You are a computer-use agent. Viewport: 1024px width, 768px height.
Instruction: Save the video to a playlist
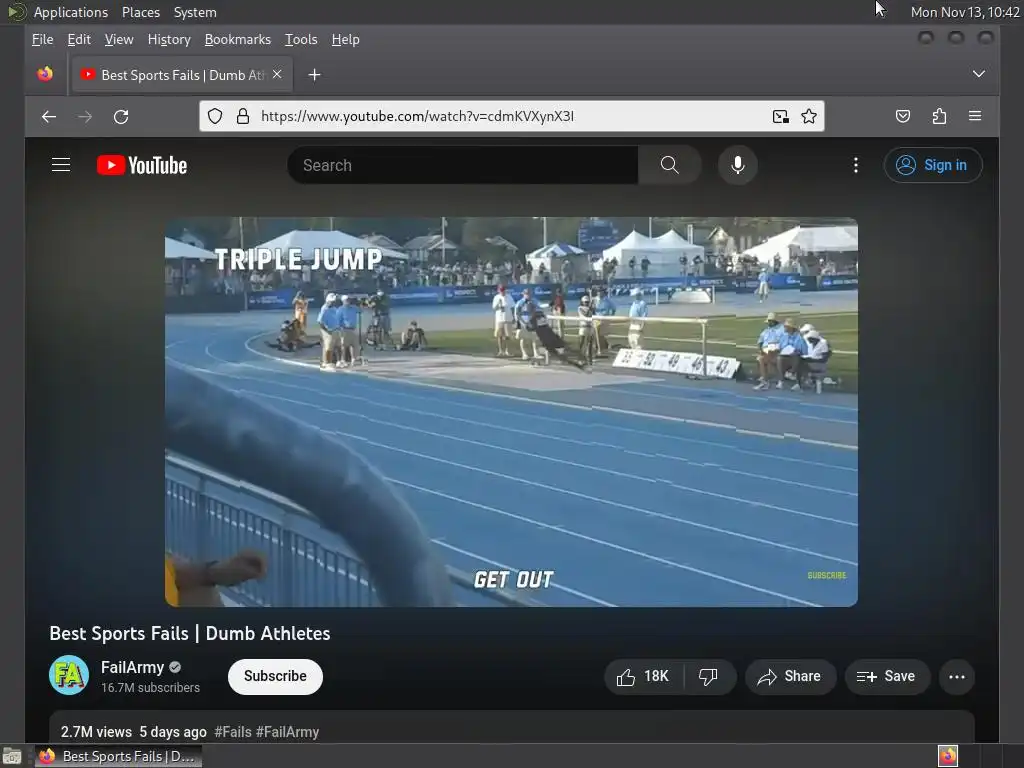pos(887,677)
